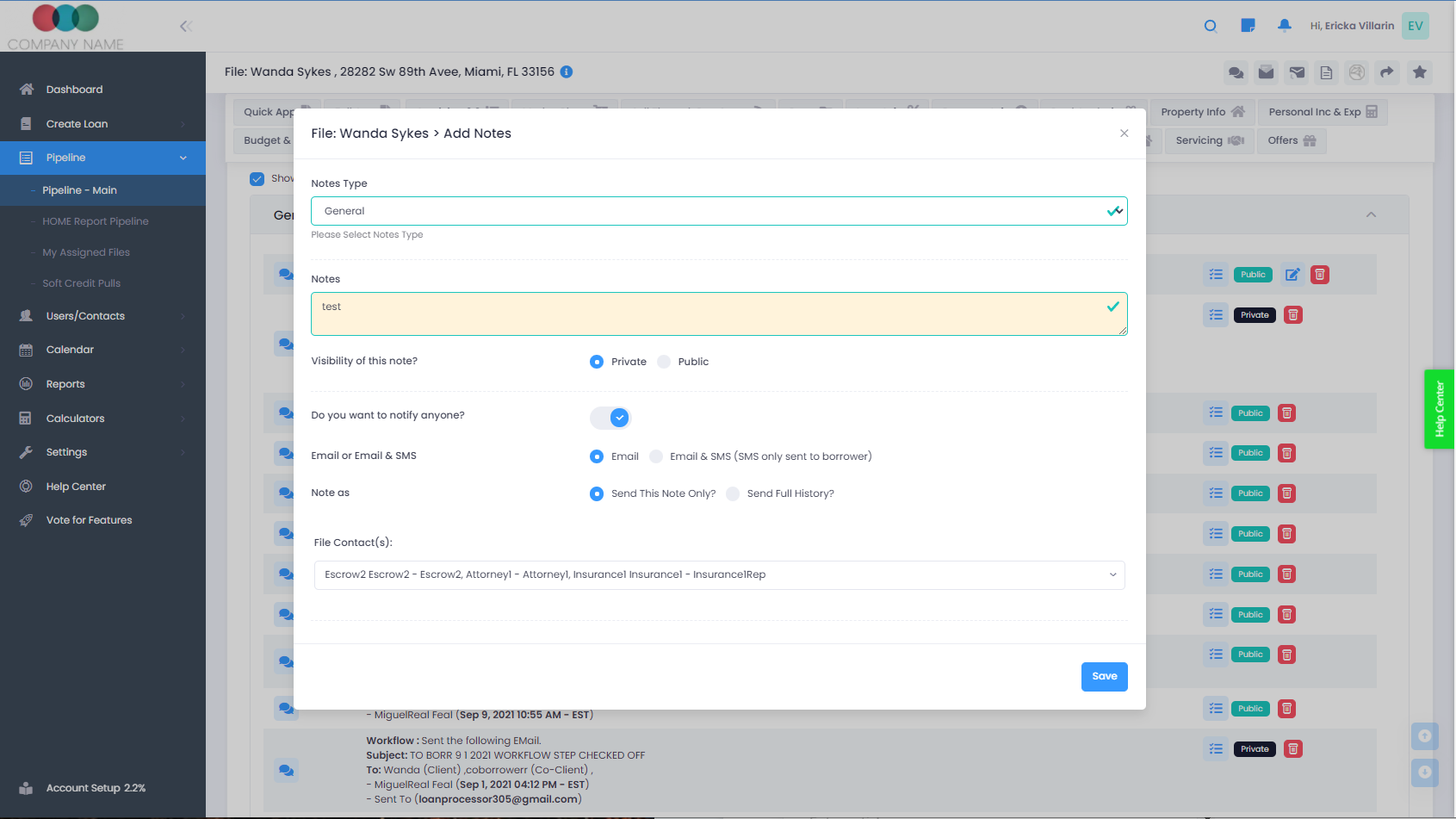Collapse the sidebar with double-chevron icon
The width and height of the screenshot is (1456, 819).
pos(185,27)
